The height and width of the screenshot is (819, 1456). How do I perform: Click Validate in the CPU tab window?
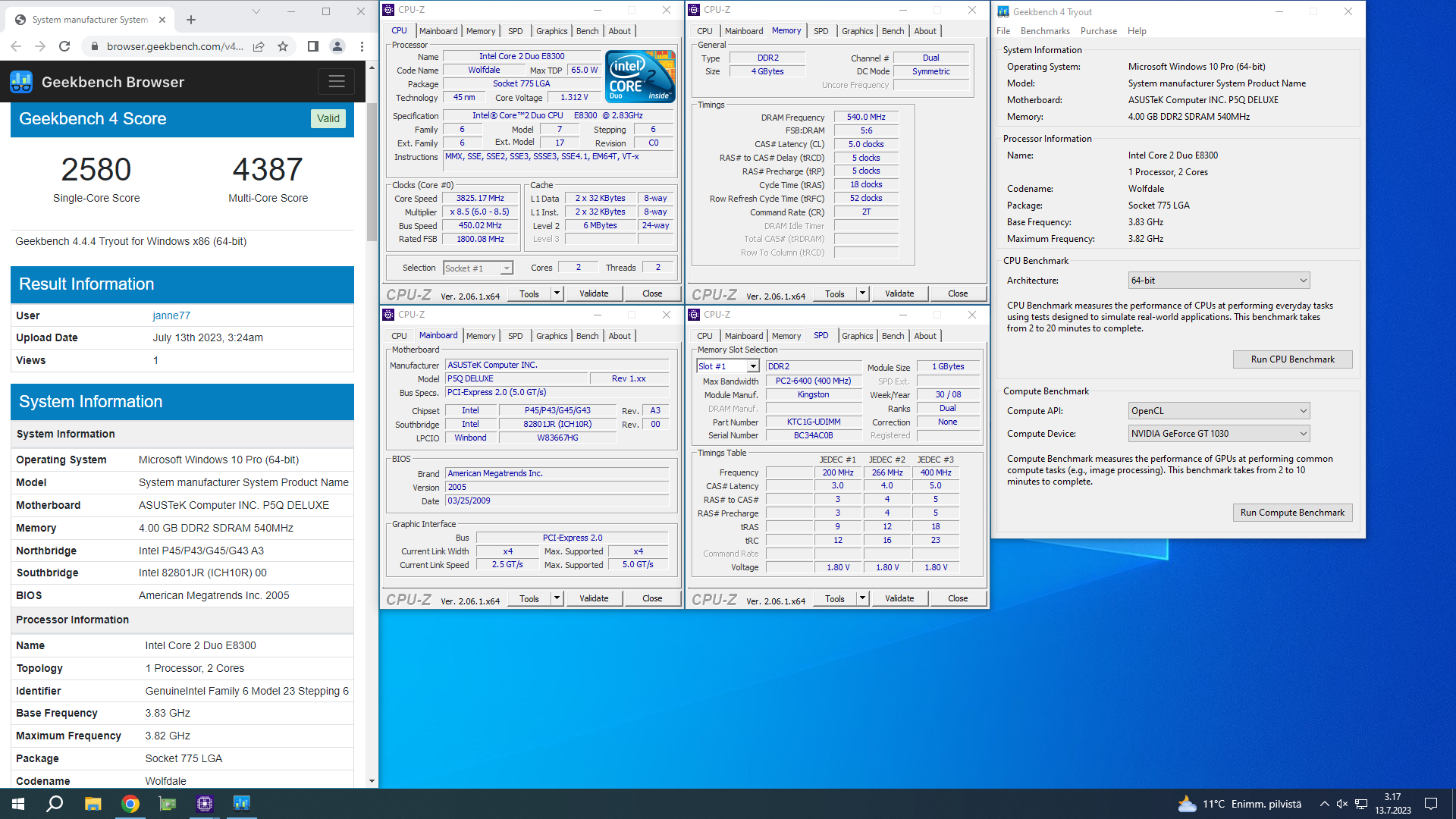click(x=594, y=293)
